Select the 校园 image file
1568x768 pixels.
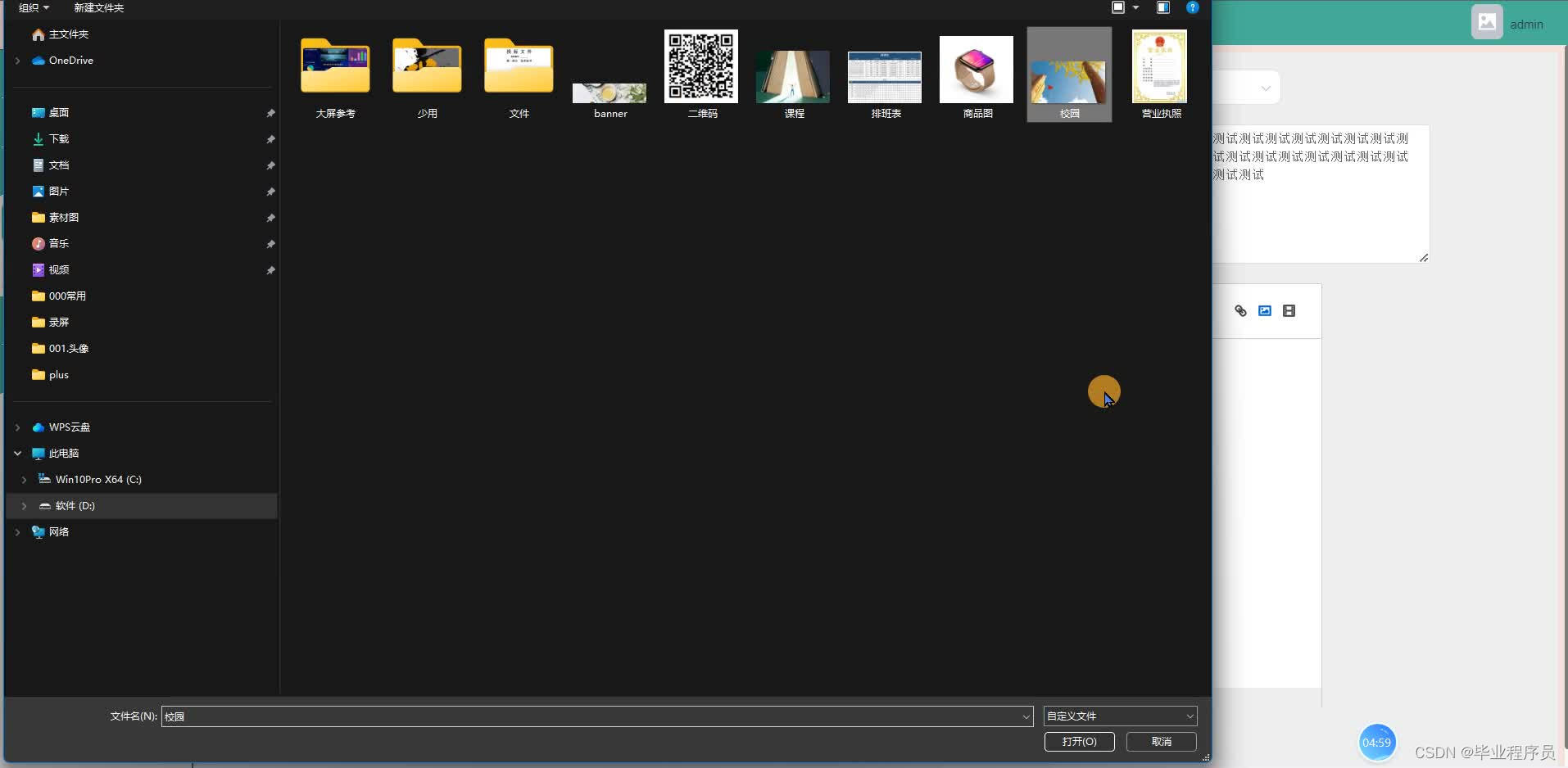click(1069, 75)
